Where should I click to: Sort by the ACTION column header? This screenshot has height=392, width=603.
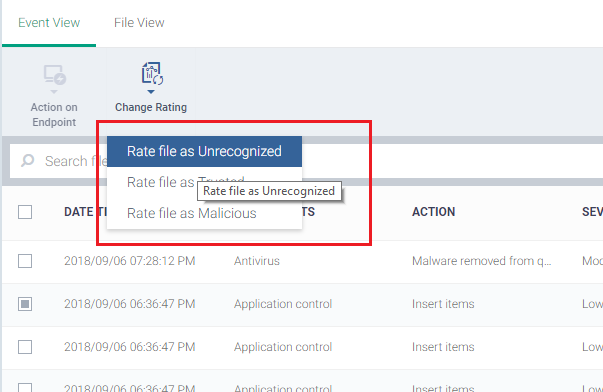coord(433,212)
